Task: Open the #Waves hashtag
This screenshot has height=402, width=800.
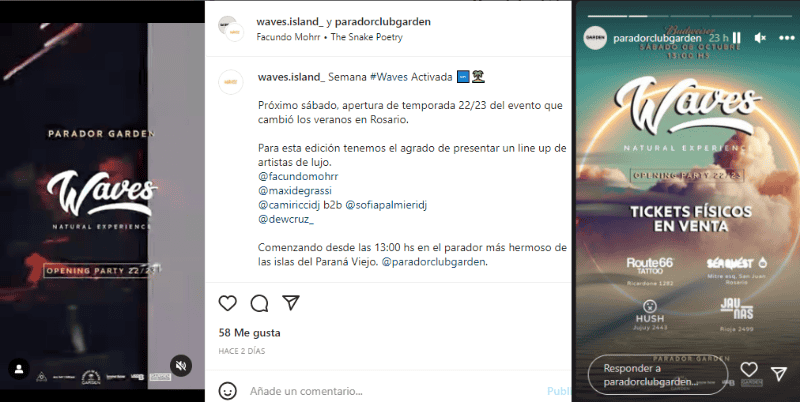Action: click(x=389, y=77)
